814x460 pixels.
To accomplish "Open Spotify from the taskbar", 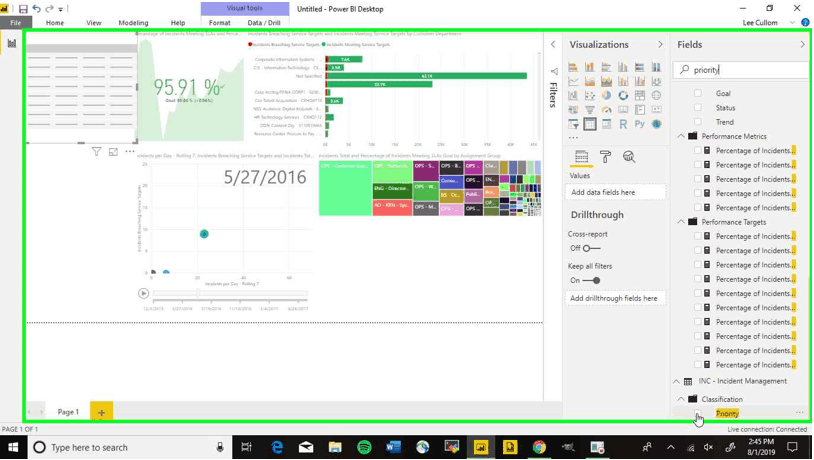I will point(364,447).
